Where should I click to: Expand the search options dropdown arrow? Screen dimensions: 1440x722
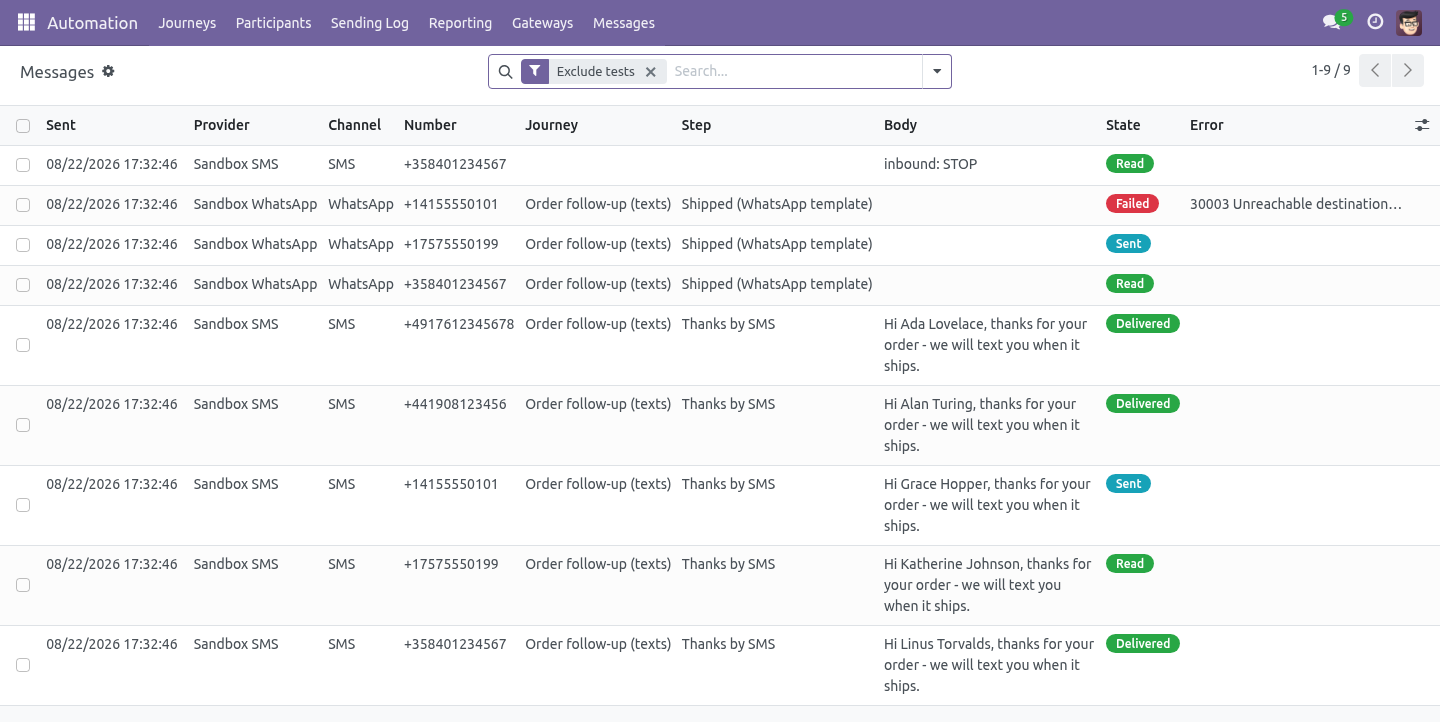pyautogui.click(x=937, y=71)
